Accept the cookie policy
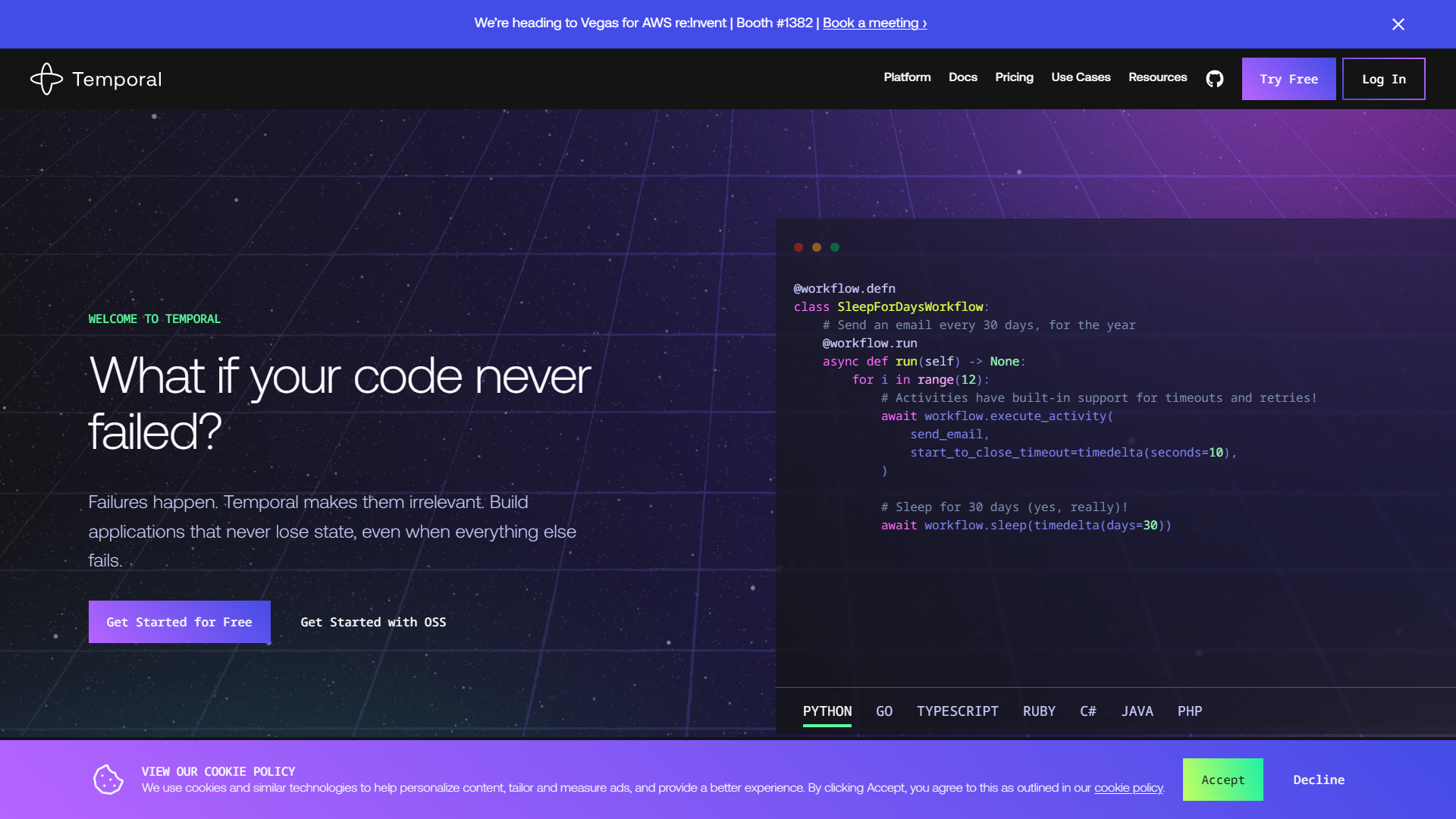This screenshot has width=1456, height=819. click(x=1222, y=780)
